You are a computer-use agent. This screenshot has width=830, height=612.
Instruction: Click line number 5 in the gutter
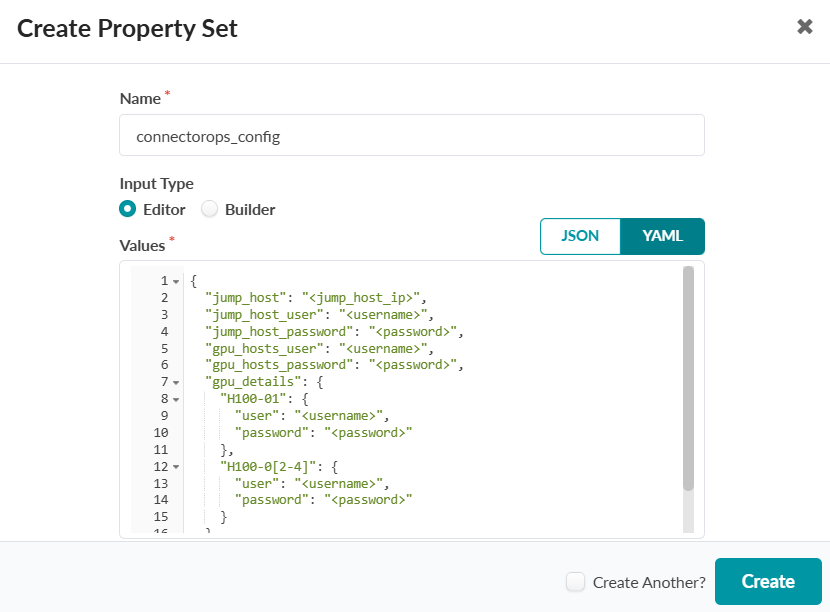tap(164, 348)
